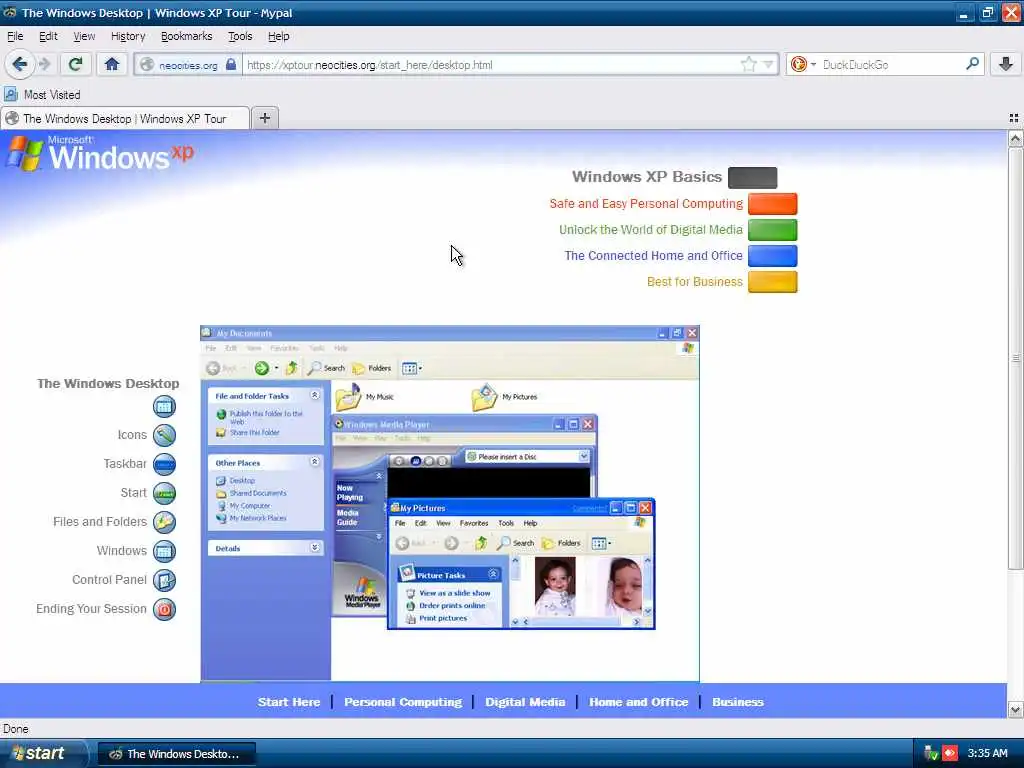Open a new tab with the plus button
Viewport: 1024px width, 768px height.
tap(264, 118)
